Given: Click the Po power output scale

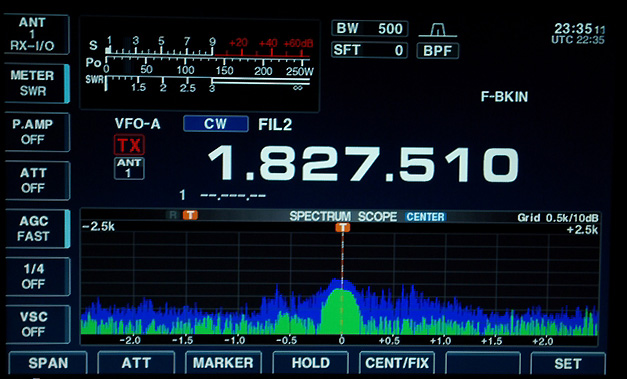Looking at the screenshot, I should pyautogui.click(x=199, y=66).
